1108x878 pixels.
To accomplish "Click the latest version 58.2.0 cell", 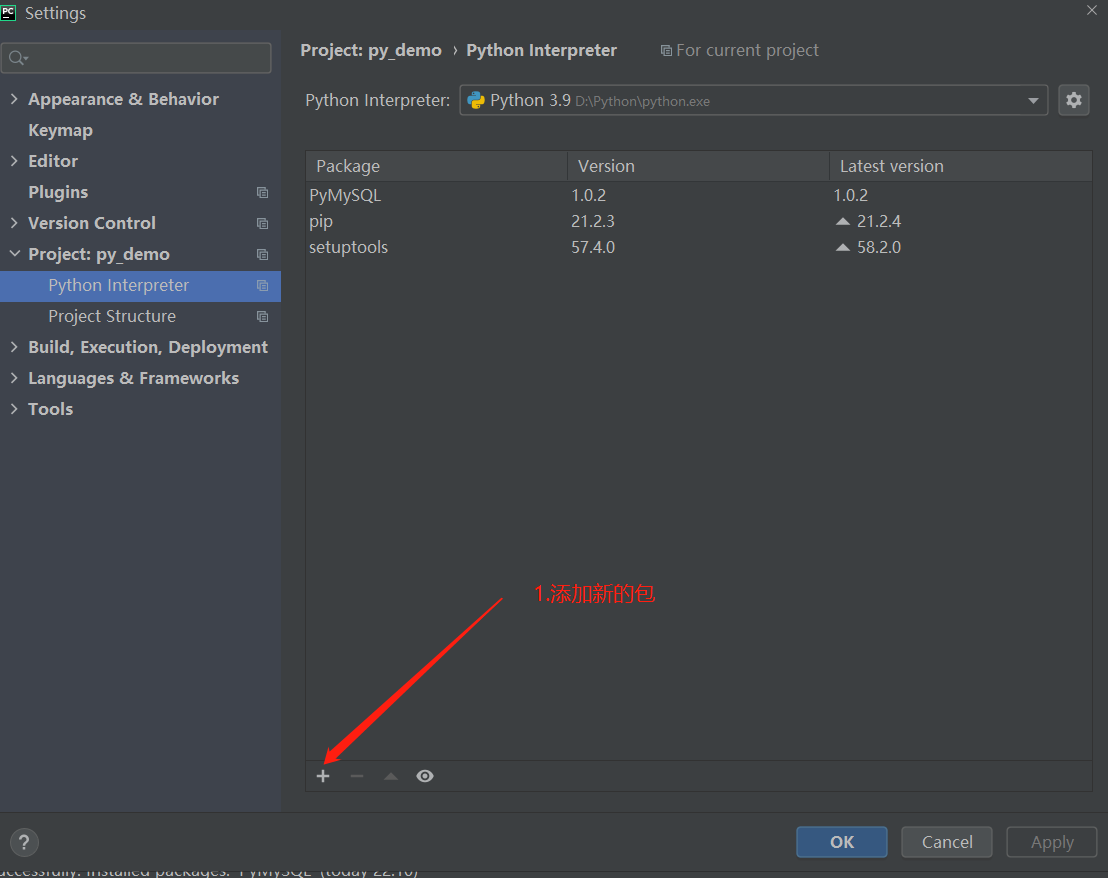I will pos(878,247).
